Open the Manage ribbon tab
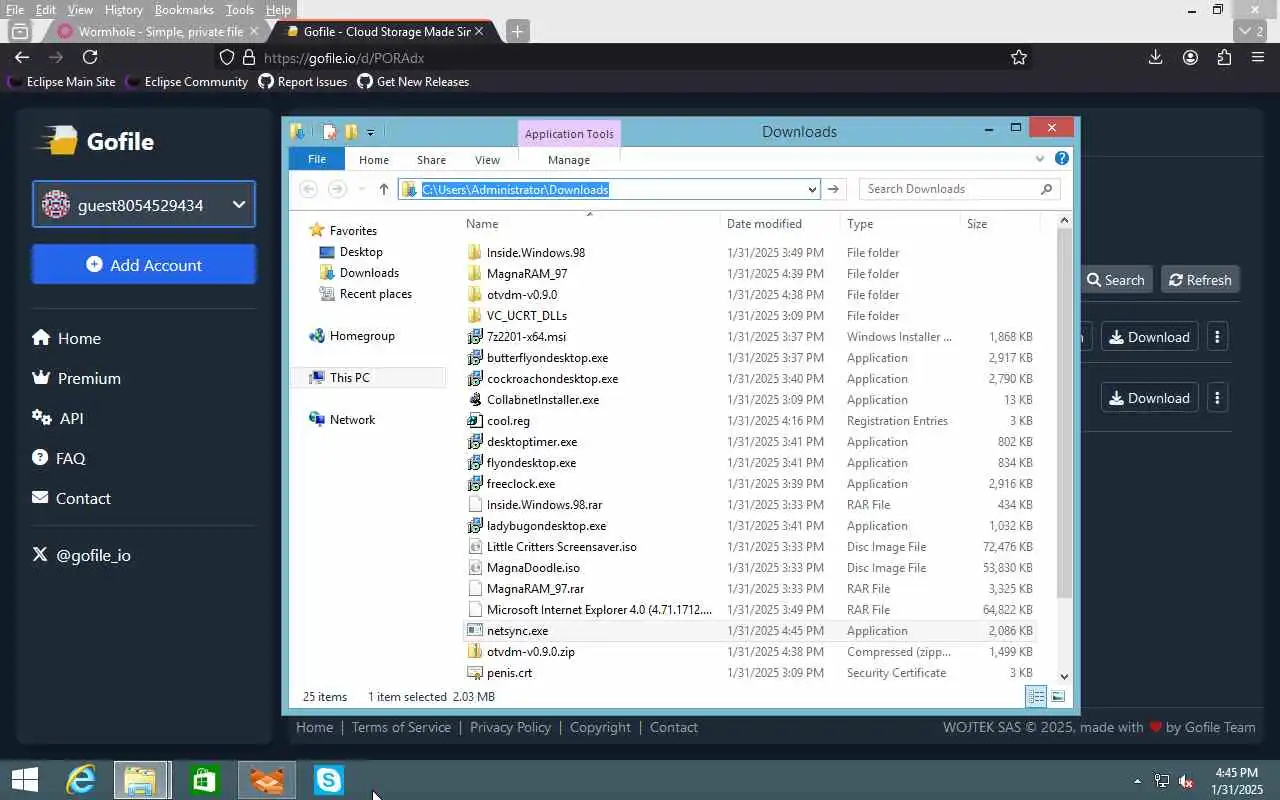The width and height of the screenshot is (1280, 800). 569,160
